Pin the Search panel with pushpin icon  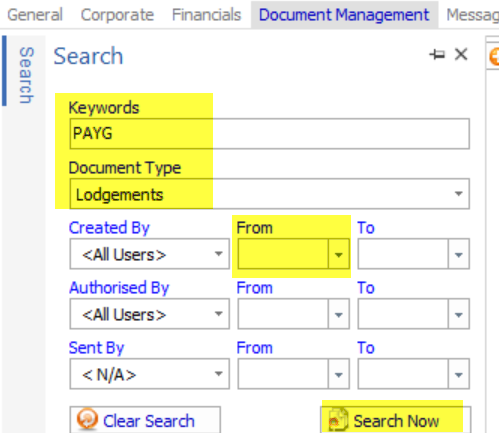pos(437,54)
